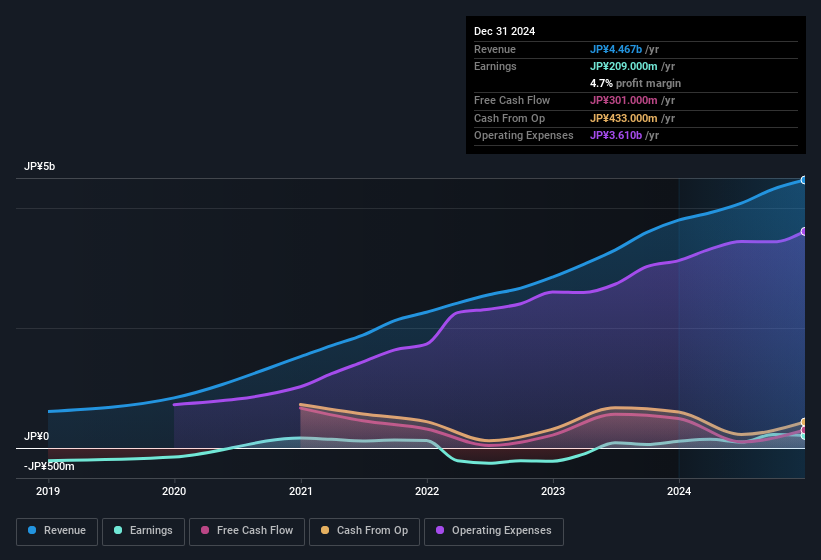Click the Dec 31 2024 tooltip date

click(504, 31)
